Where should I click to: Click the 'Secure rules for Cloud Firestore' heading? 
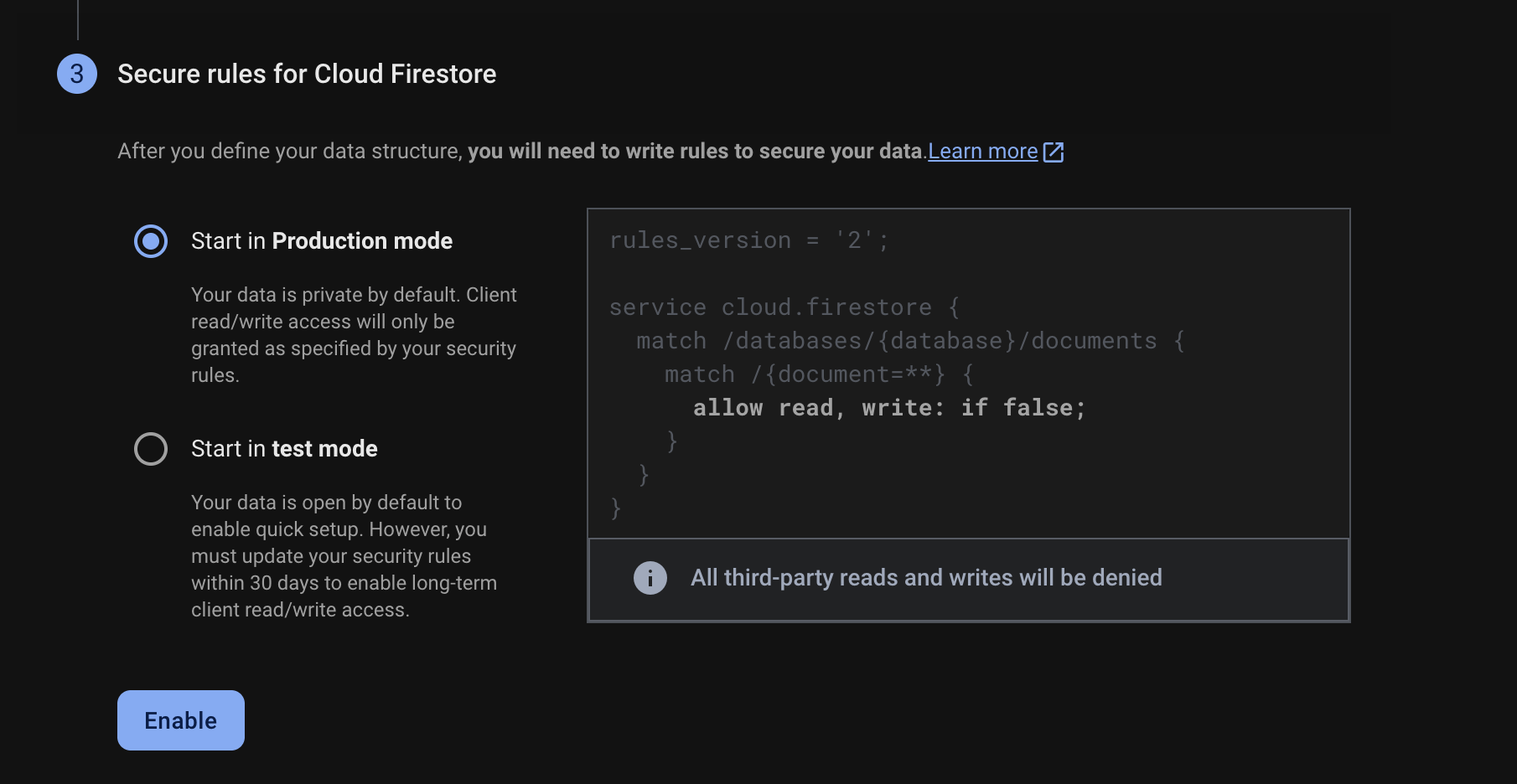(x=307, y=74)
